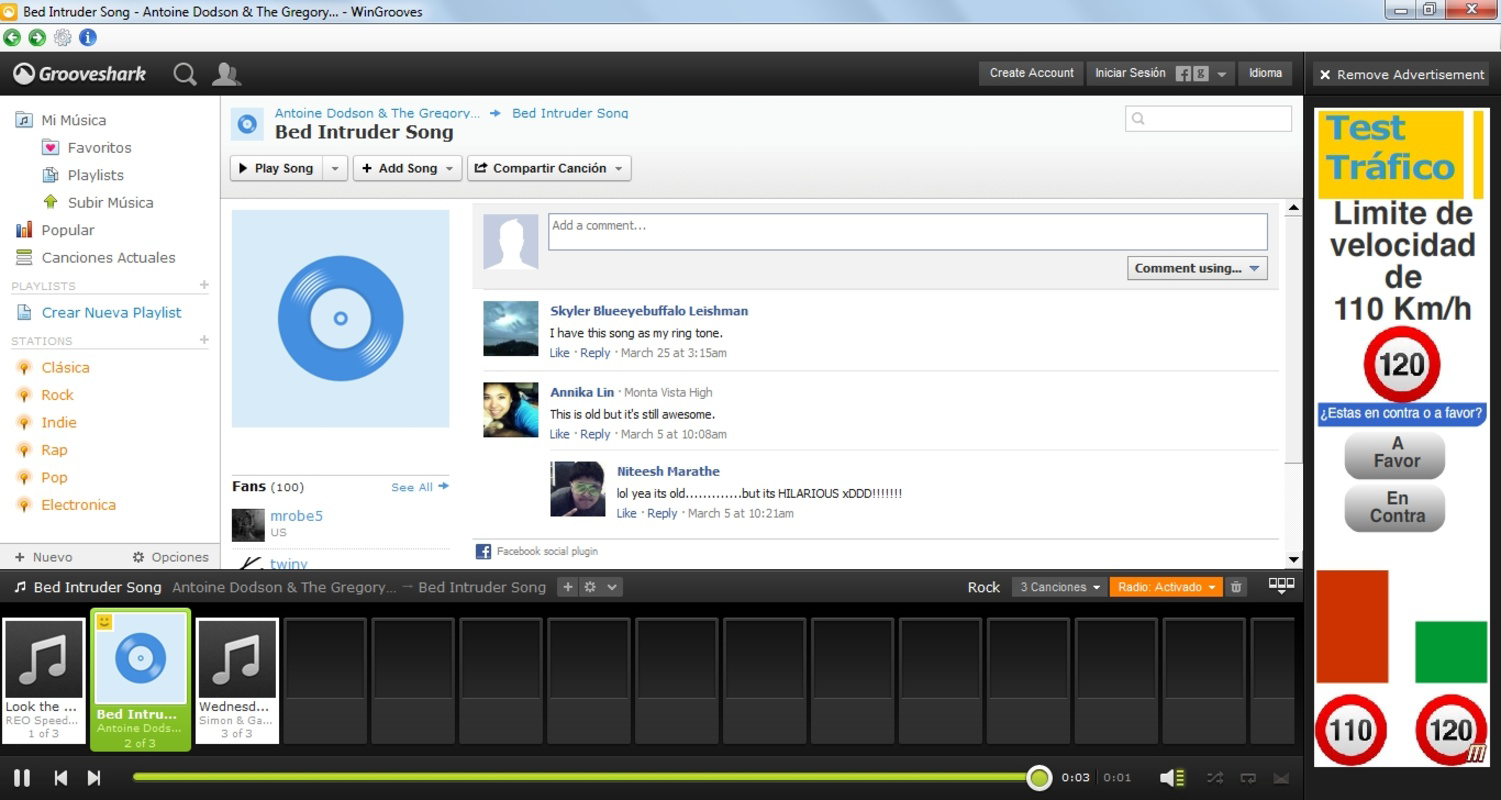This screenshot has height=800, width=1501.
Task: Click Nuevo at the sidebar bottom
Action: (x=43, y=557)
